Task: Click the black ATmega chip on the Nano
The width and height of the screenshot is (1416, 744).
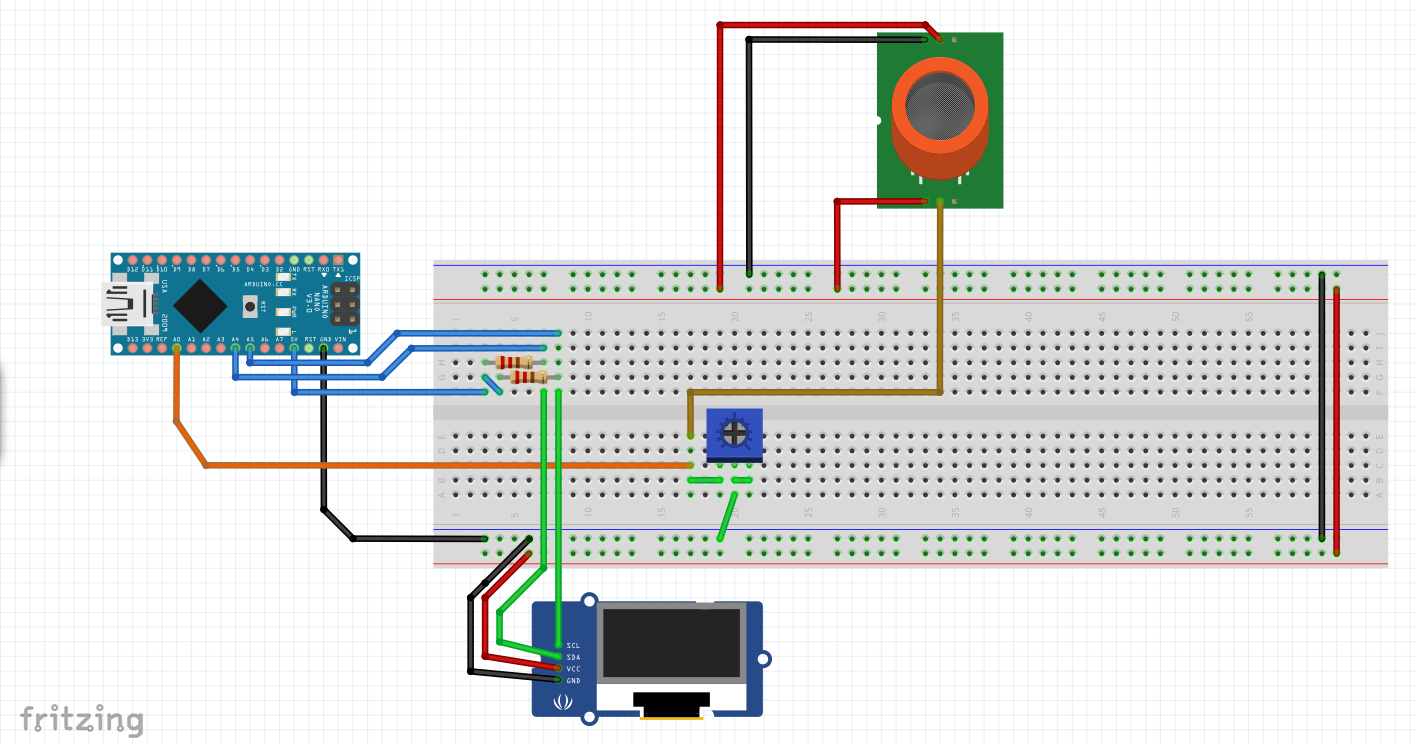Action: (200, 305)
